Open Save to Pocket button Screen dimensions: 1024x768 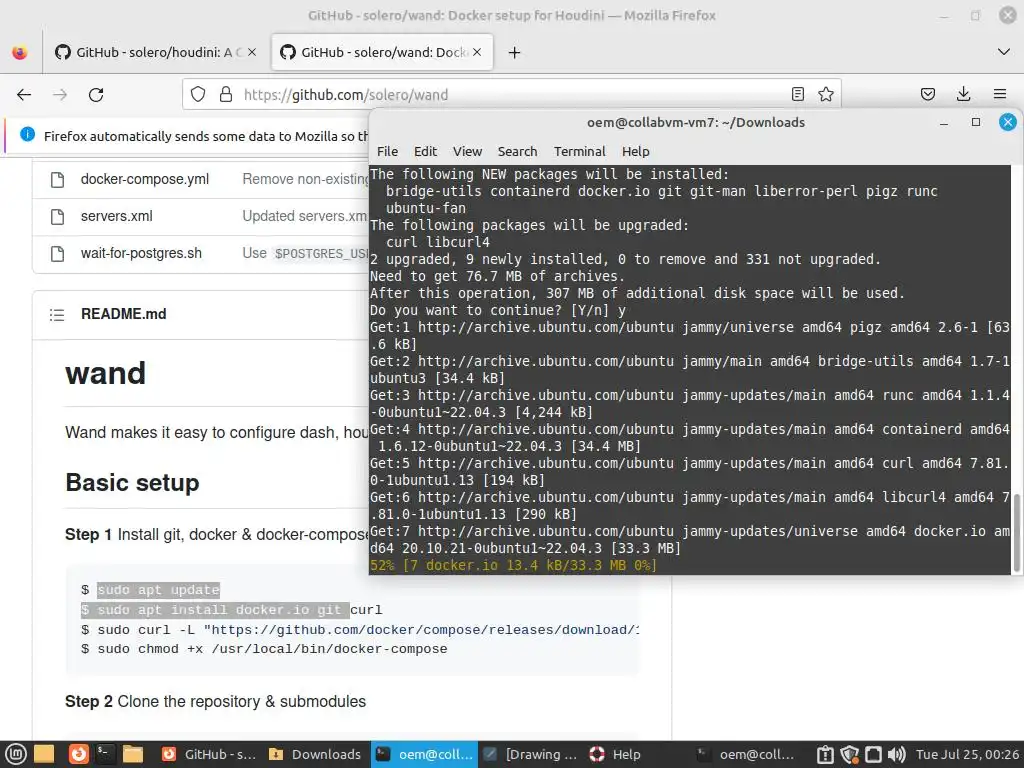point(927,94)
